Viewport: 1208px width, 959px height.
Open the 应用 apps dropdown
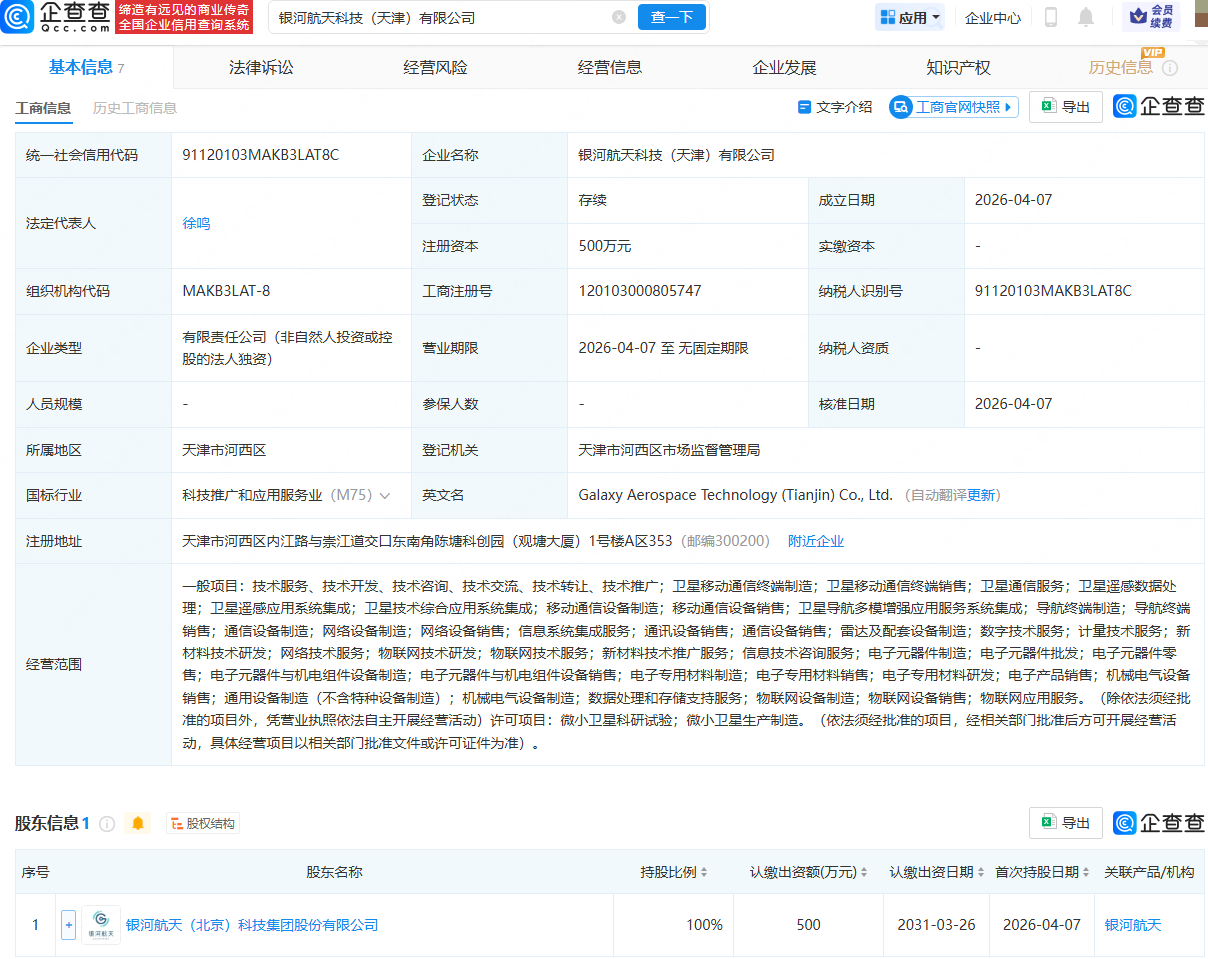(909, 17)
